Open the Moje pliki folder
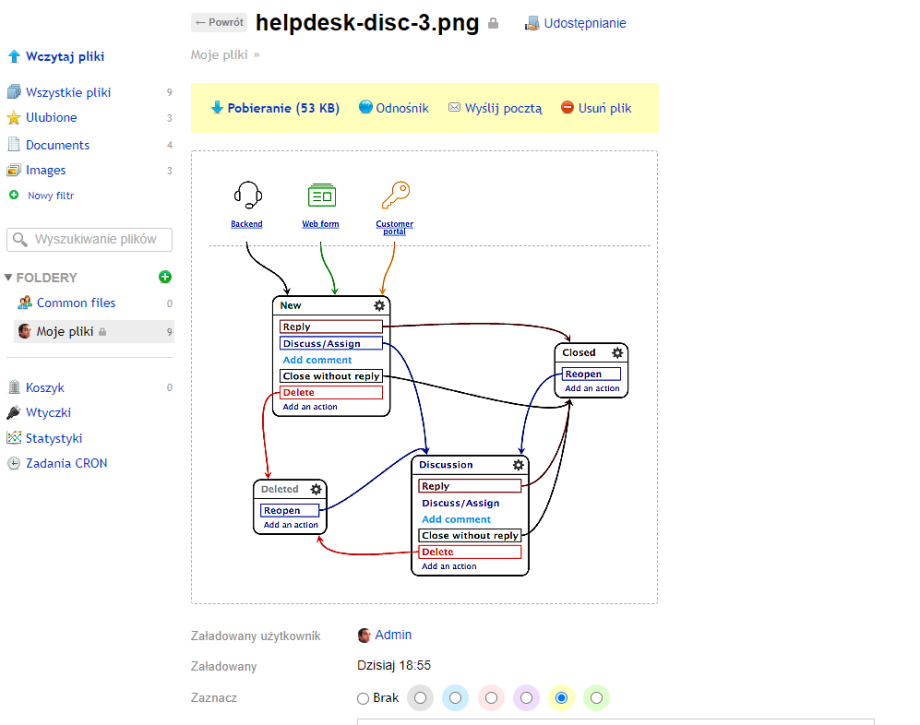 tap(65, 332)
